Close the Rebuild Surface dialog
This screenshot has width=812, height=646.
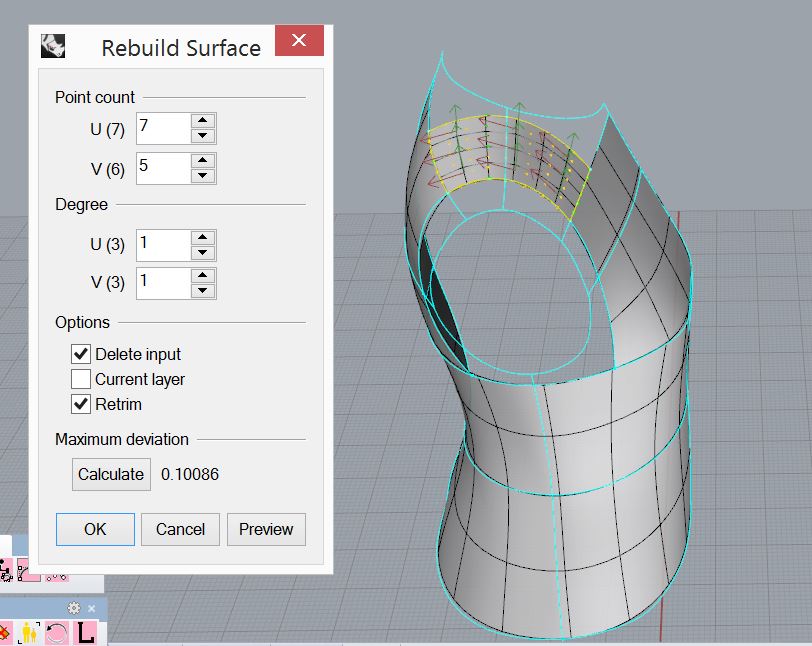(298, 42)
